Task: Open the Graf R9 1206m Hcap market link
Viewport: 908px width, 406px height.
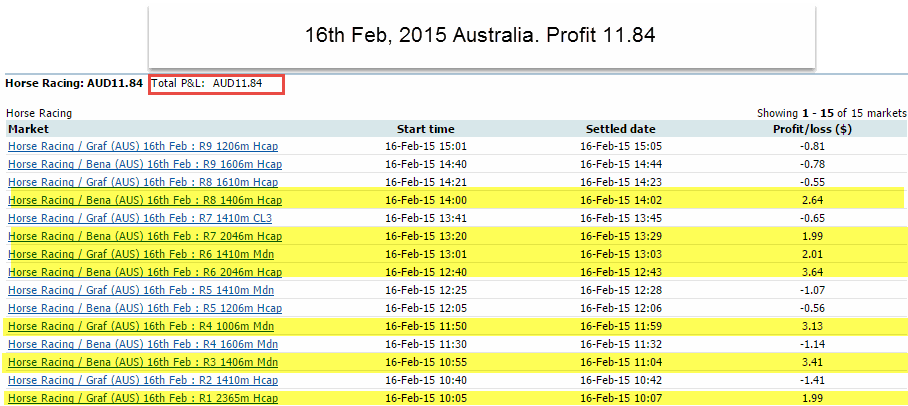Action: click(143, 146)
